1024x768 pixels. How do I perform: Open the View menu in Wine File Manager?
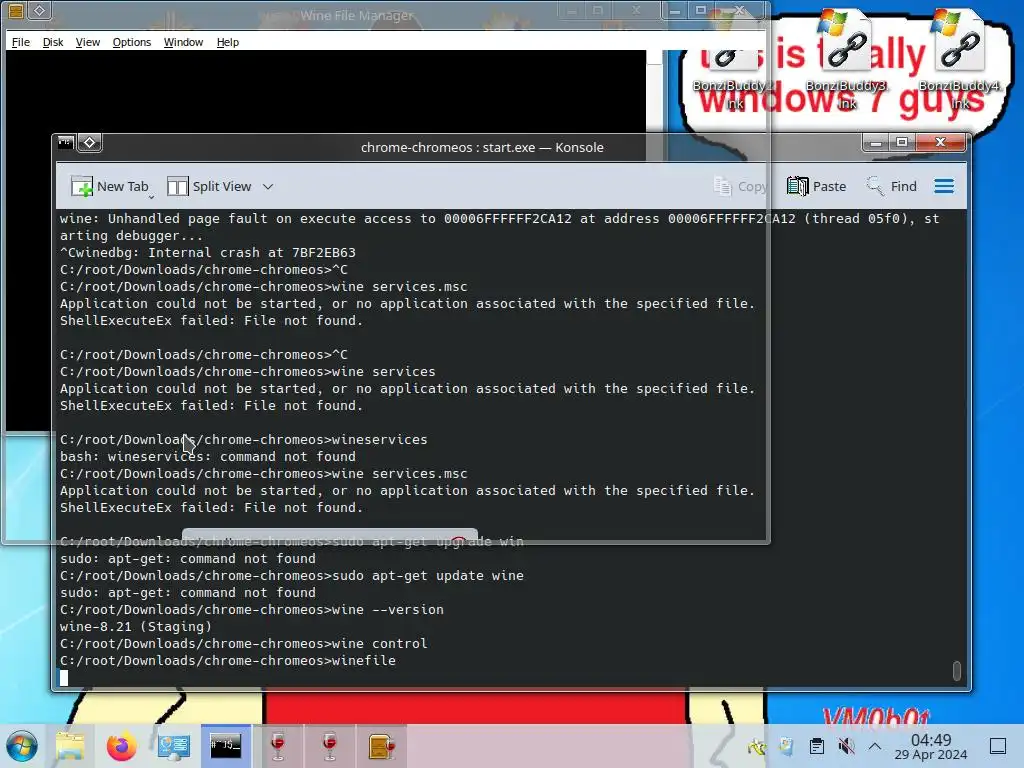click(88, 42)
